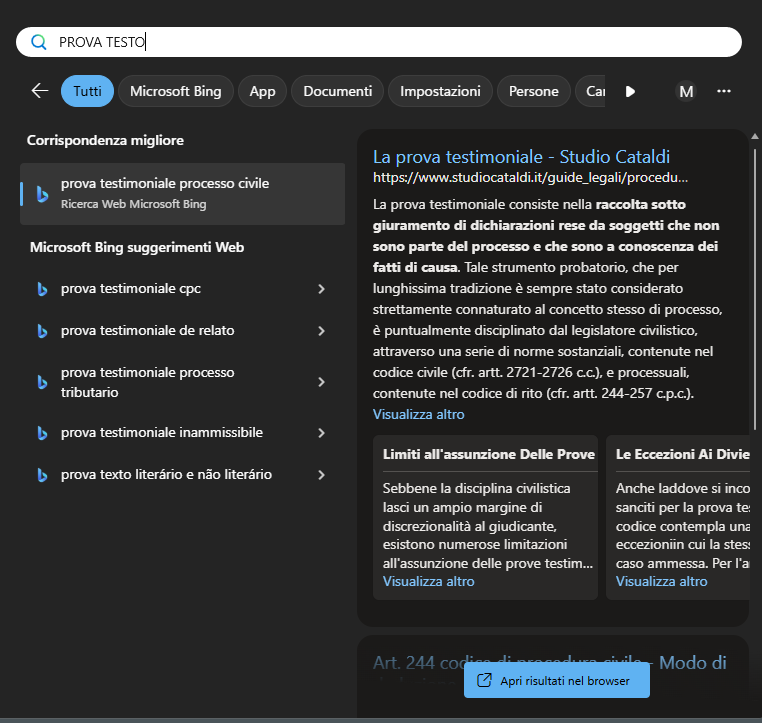Screen dimensions: 762x723
Task: Click Bing icon beside 'prova texto literário e não literário'
Action: coord(43,475)
